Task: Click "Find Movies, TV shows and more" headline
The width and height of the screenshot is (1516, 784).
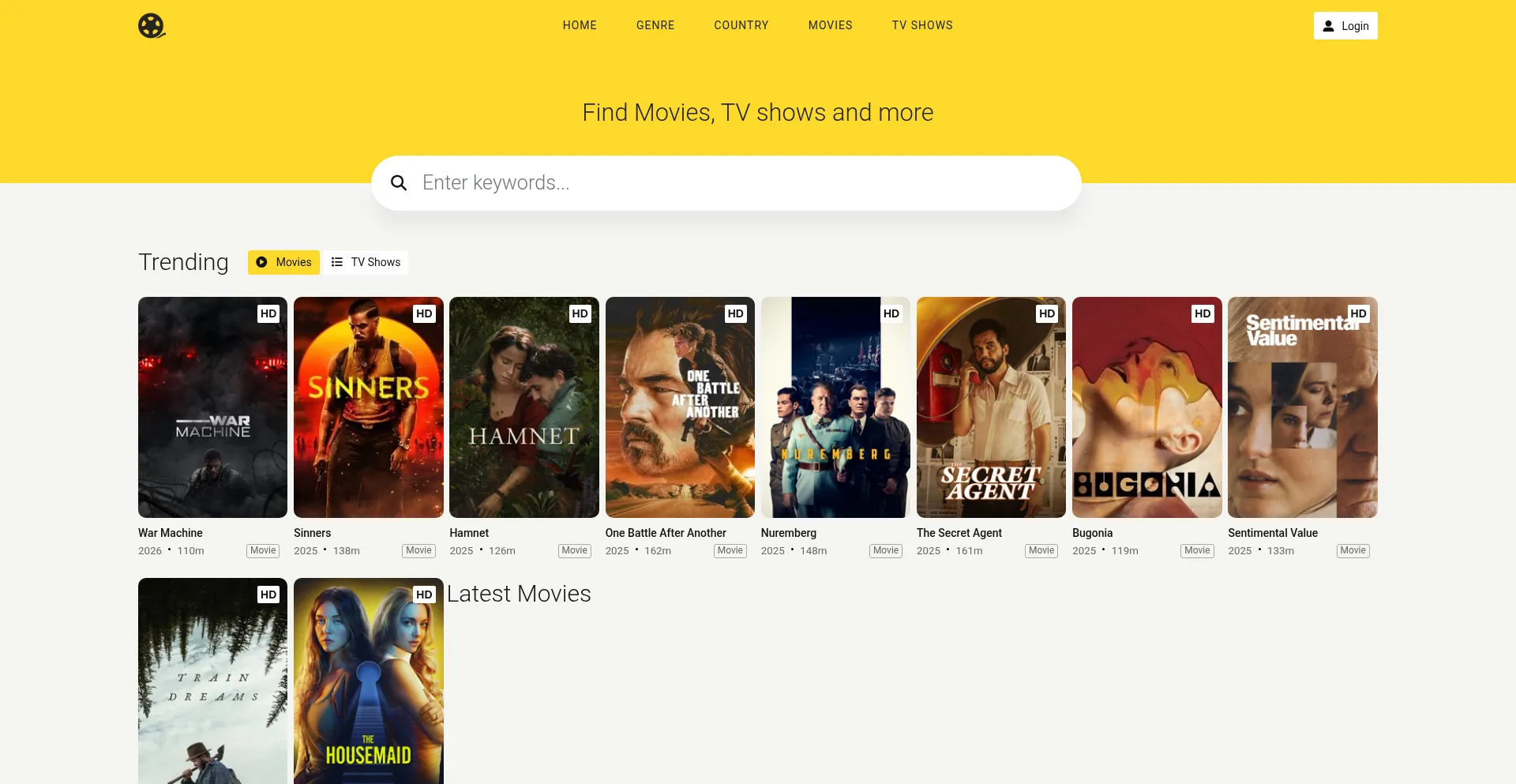Action: point(758,113)
